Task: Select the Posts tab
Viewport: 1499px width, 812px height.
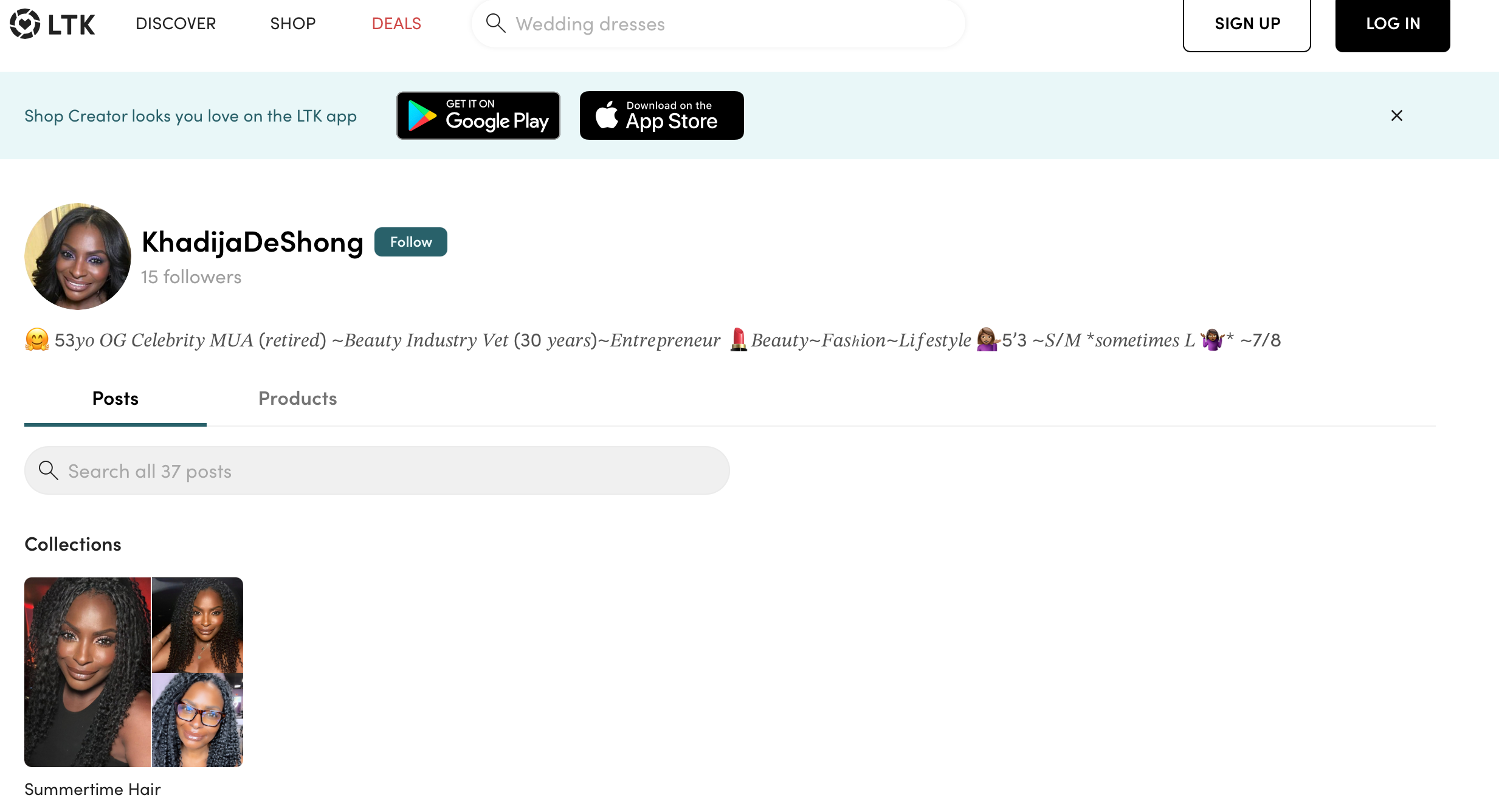Action: (115, 399)
